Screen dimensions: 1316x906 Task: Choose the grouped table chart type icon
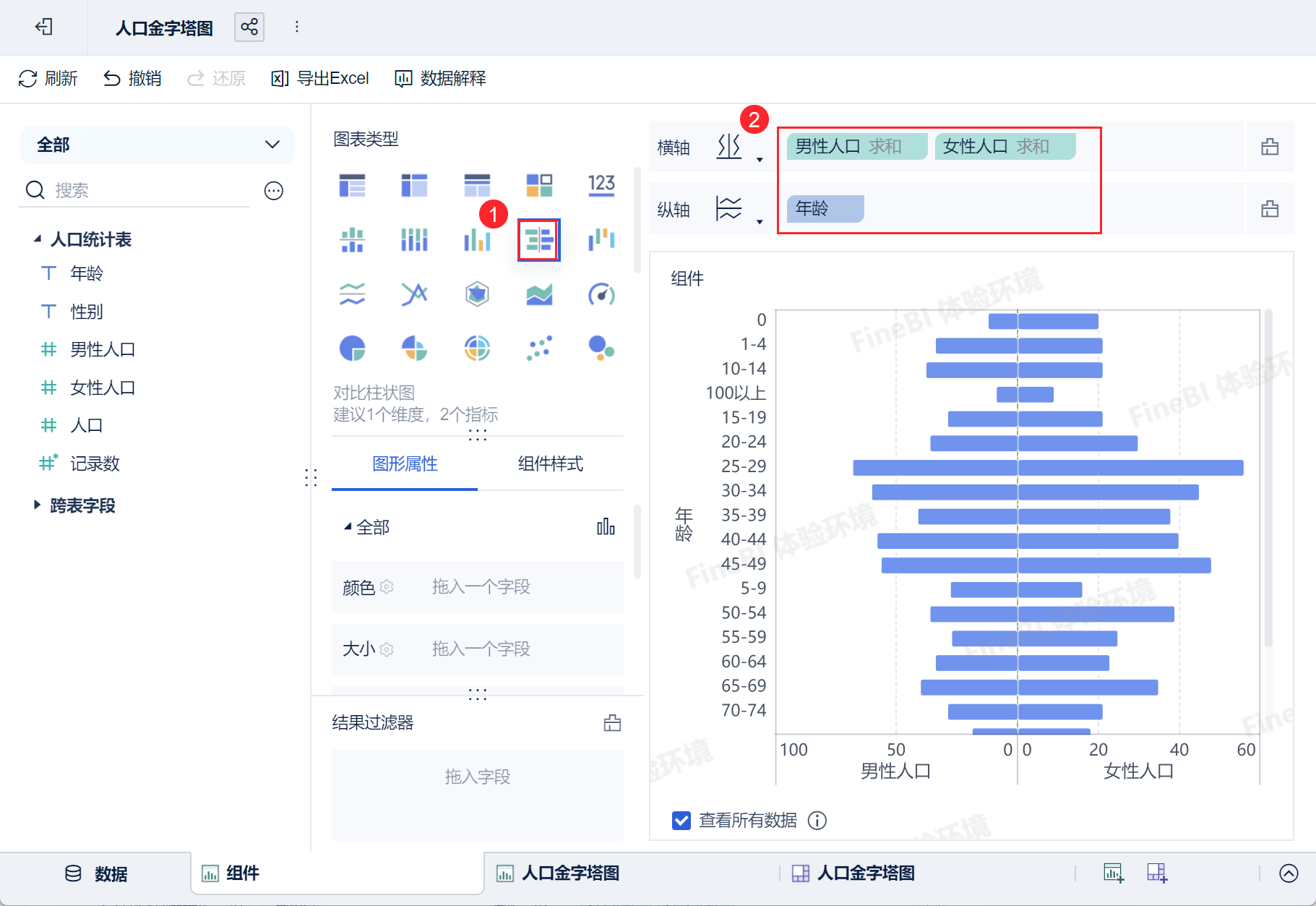pos(352,185)
